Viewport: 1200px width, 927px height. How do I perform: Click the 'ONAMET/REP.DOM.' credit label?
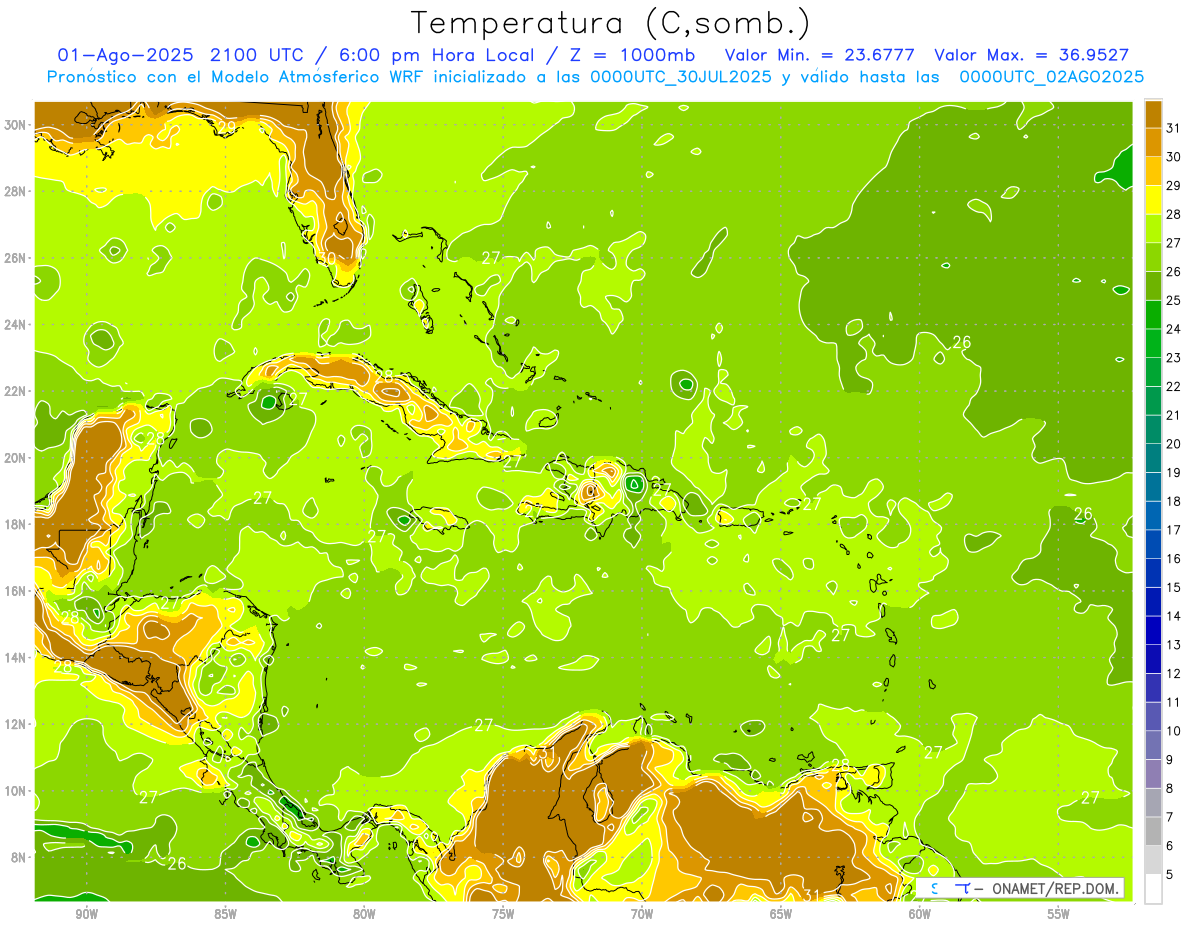(1055, 889)
